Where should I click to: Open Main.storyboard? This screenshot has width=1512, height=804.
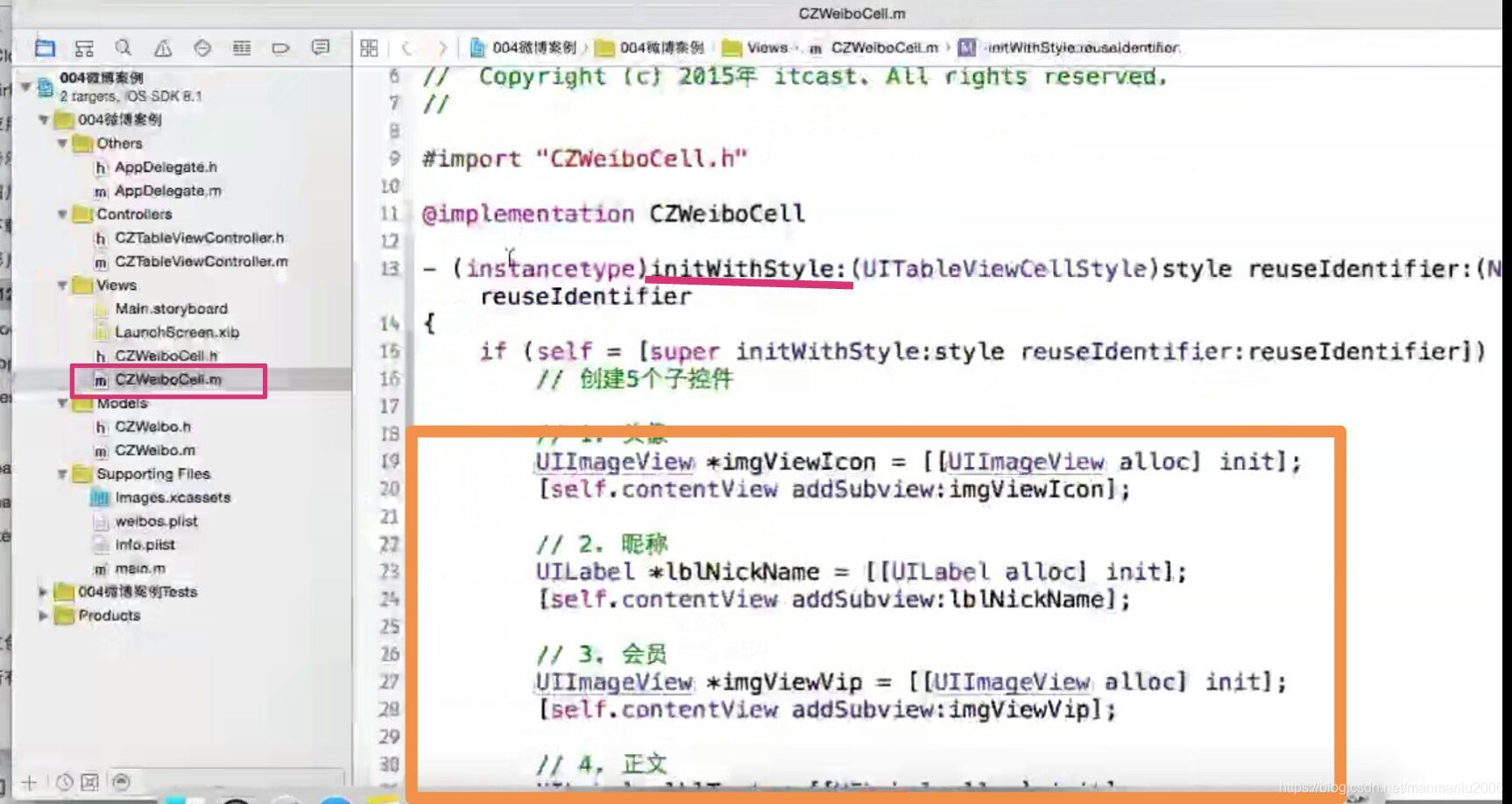coord(171,309)
